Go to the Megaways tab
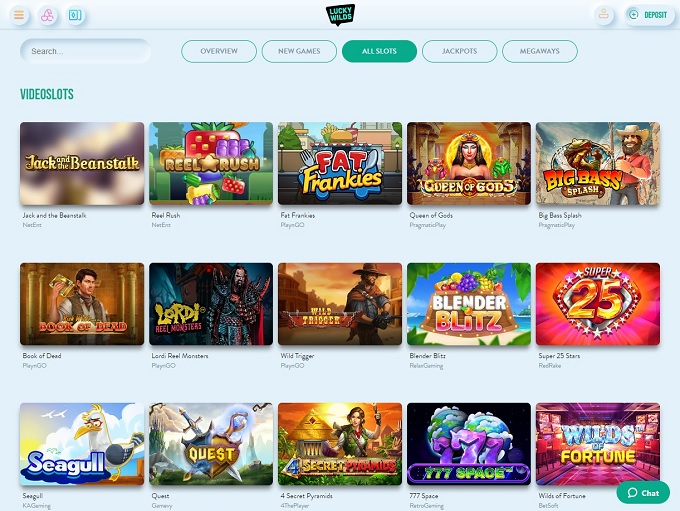680x511 pixels. click(x=540, y=51)
